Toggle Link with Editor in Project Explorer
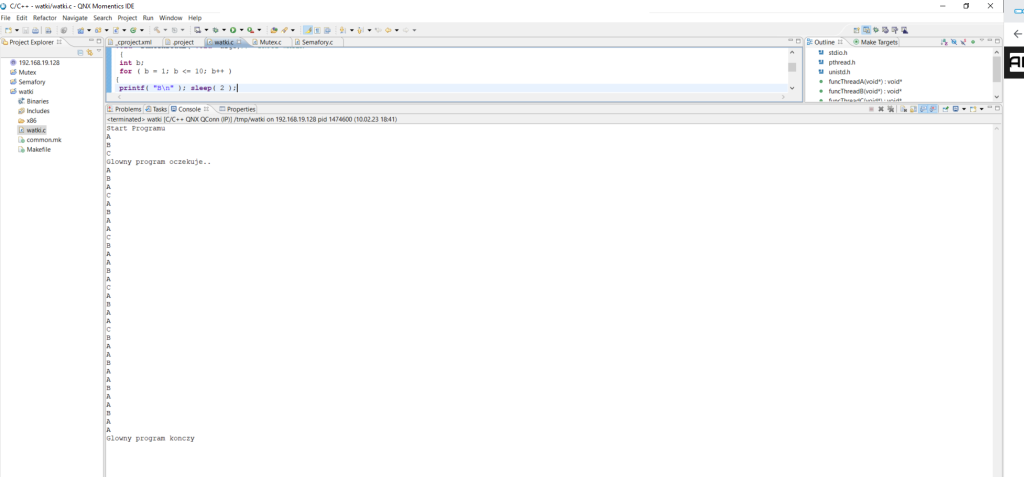 coord(88,52)
